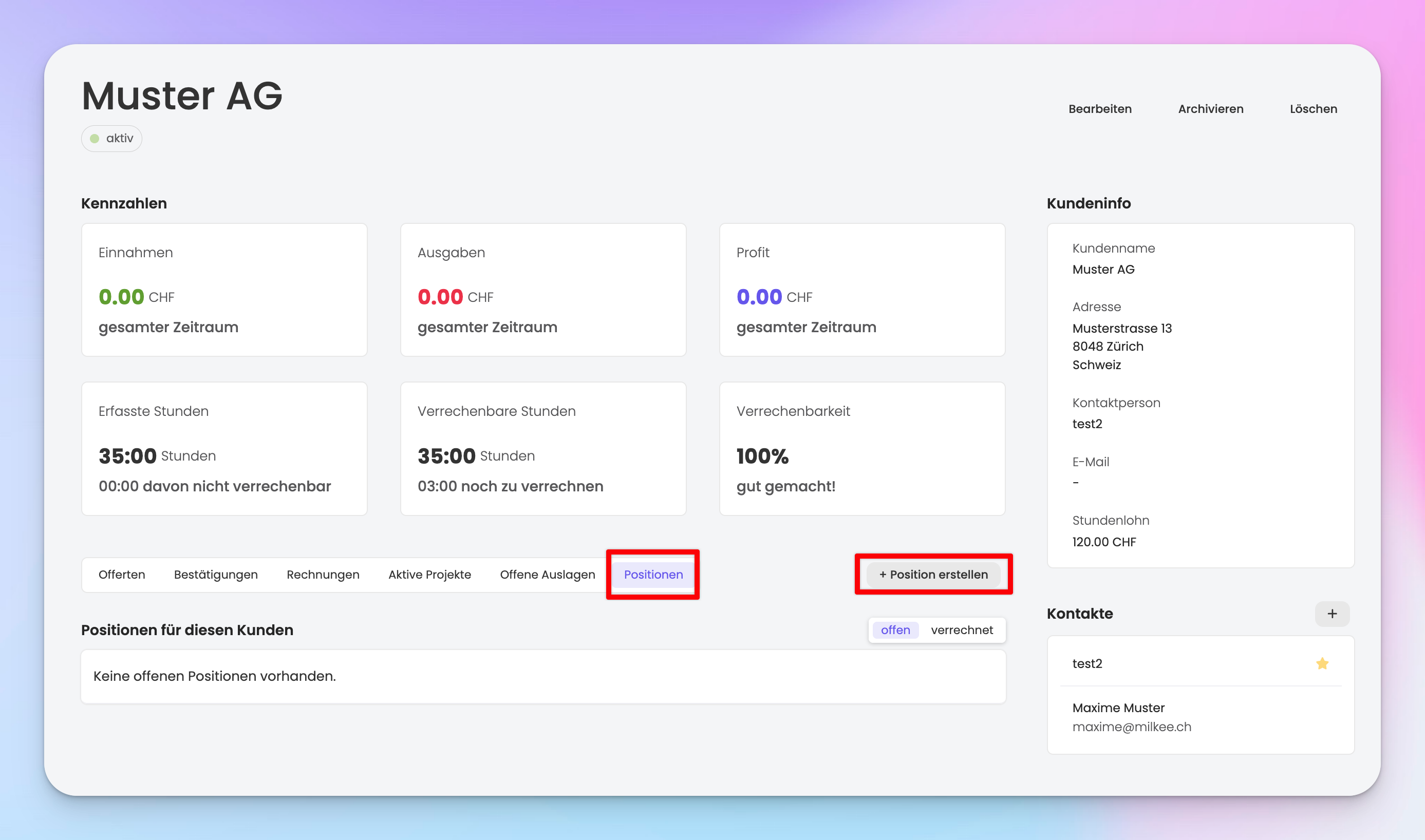1425x840 pixels.
Task: Open the Rechnungen tab
Action: pyautogui.click(x=323, y=575)
